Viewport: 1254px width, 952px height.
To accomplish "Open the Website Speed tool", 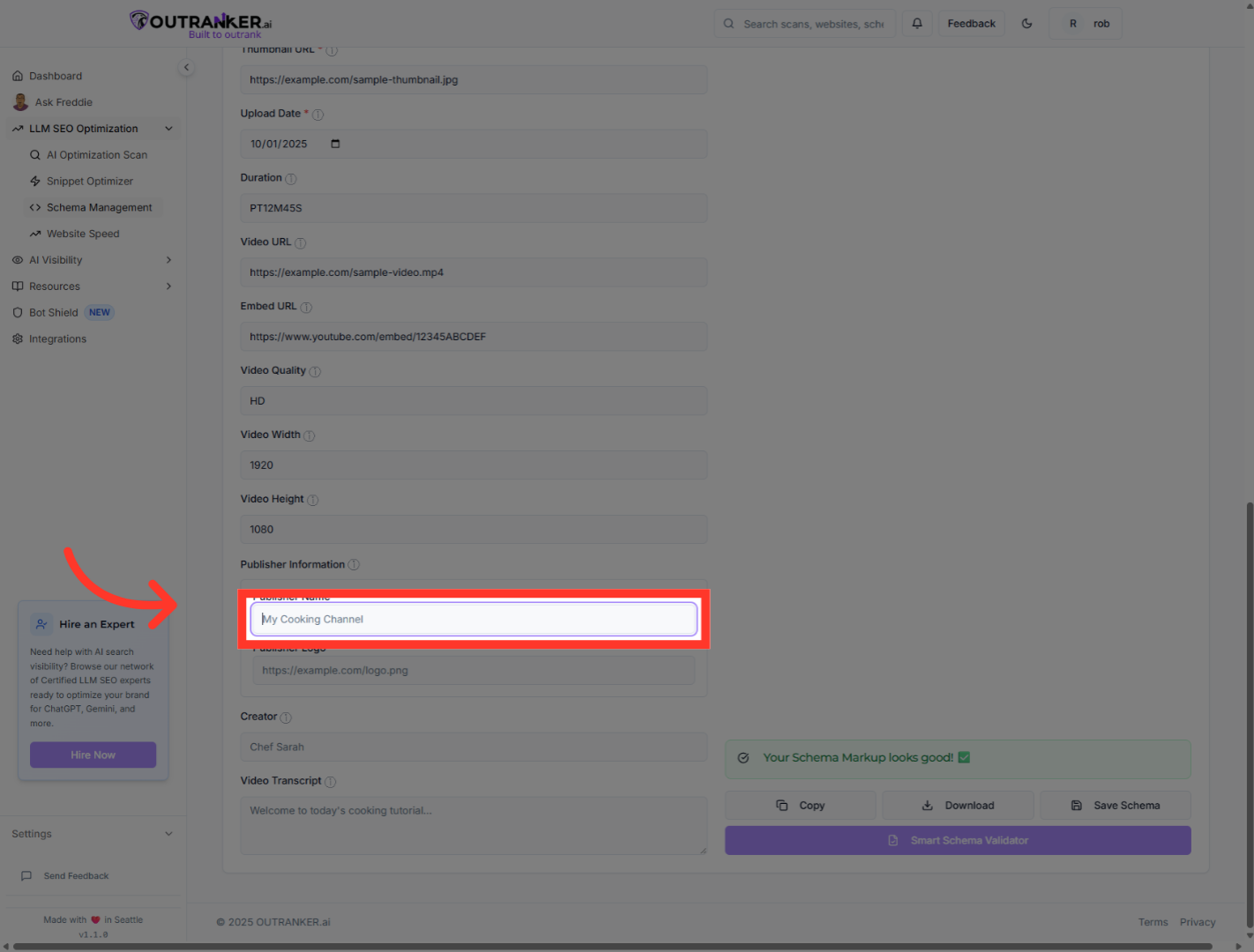I will pyautogui.click(x=83, y=233).
